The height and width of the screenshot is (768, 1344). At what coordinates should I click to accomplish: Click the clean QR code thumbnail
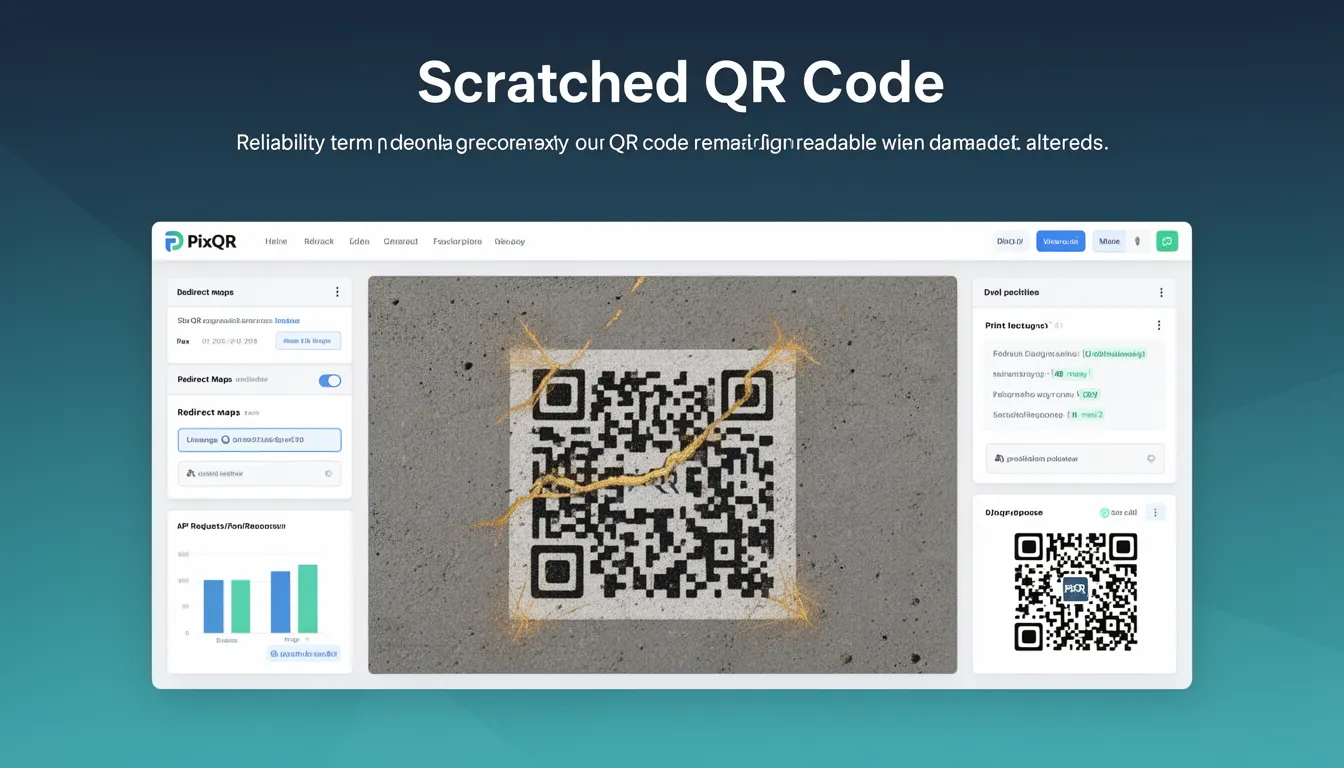1075,592
